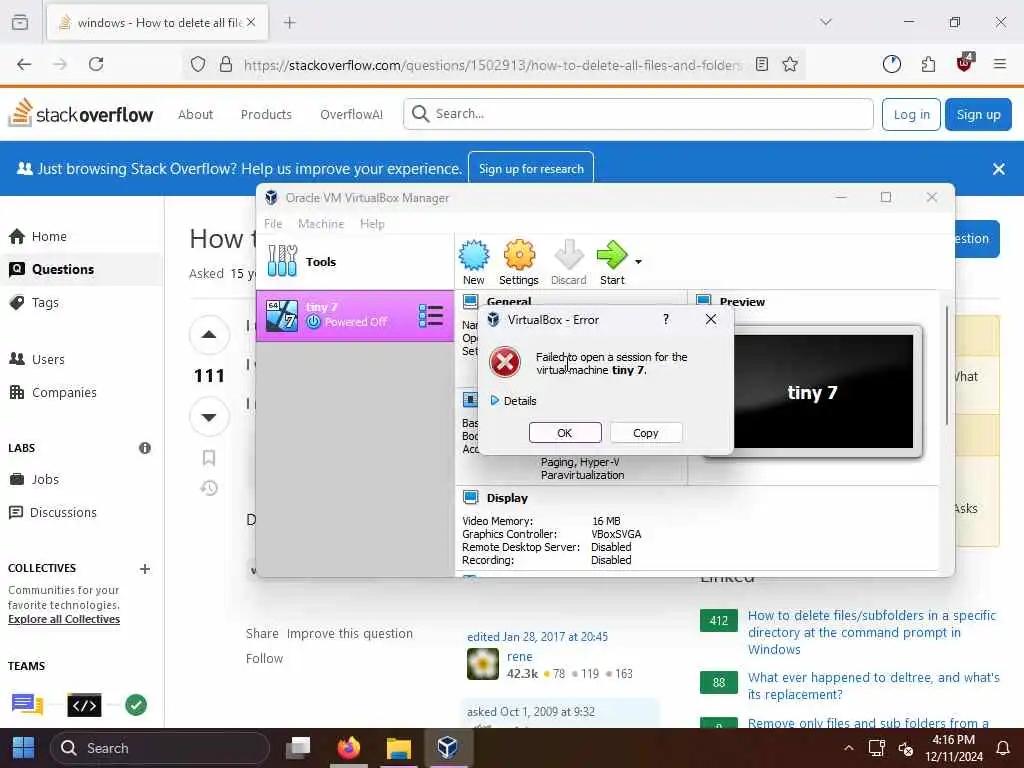Click the Display section header
The height and width of the screenshot is (768, 1024).
[507, 498]
